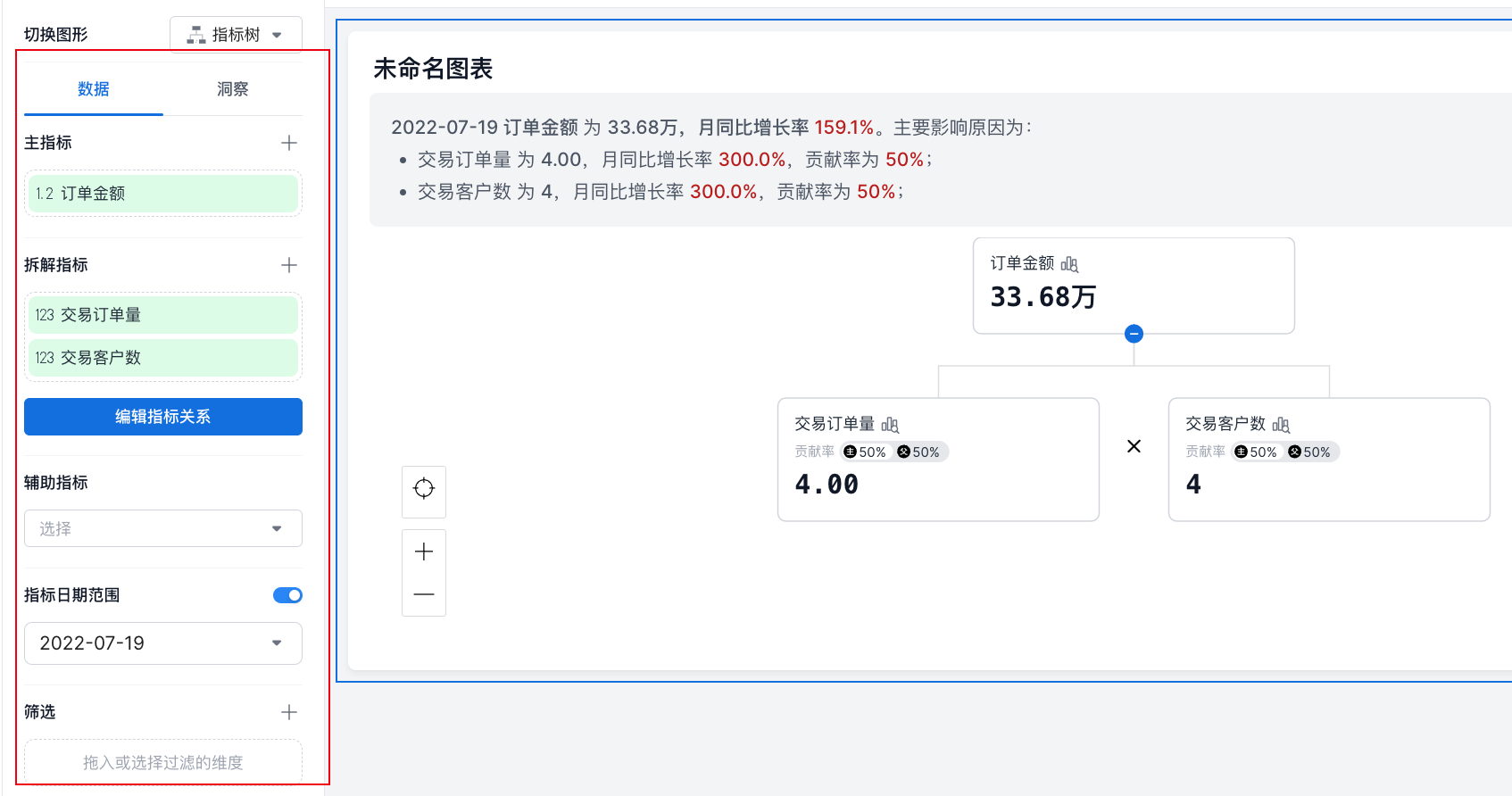Click chart icon on 交易订单量 card
The width and height of the screenshot is (1512, 796).
click(x=890, y=425)
